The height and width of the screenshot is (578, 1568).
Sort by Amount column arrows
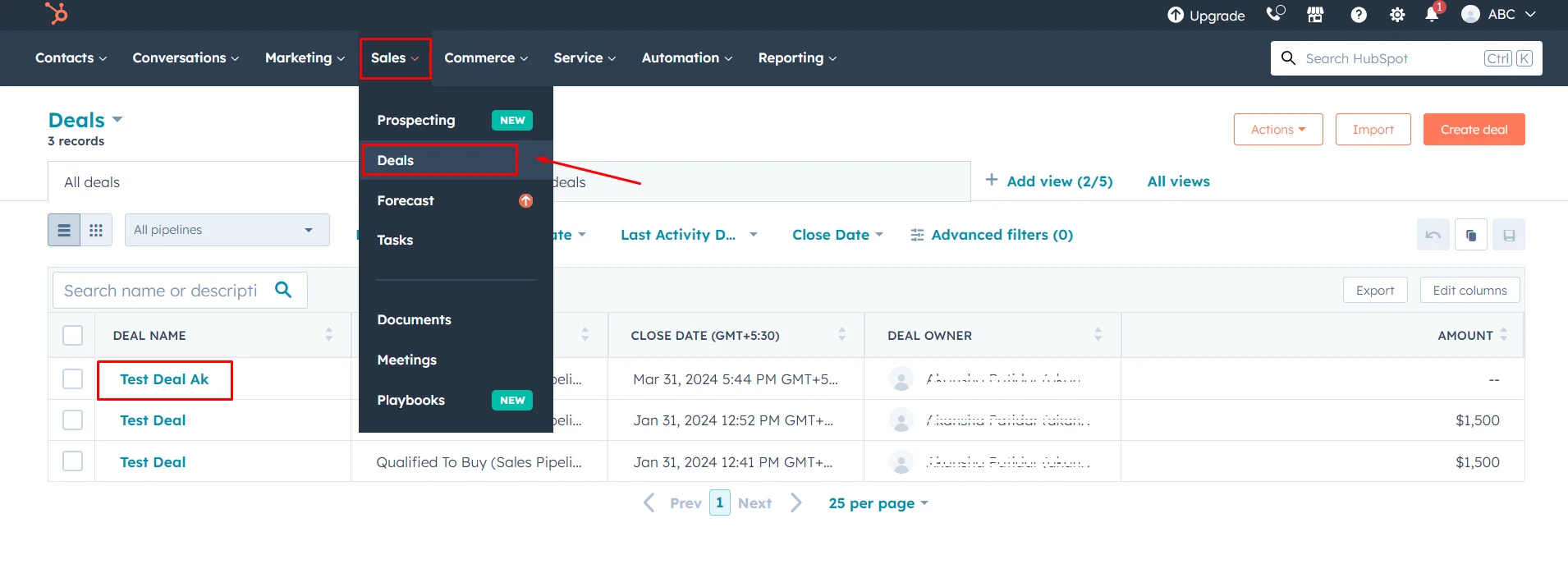coord(1503,334)
